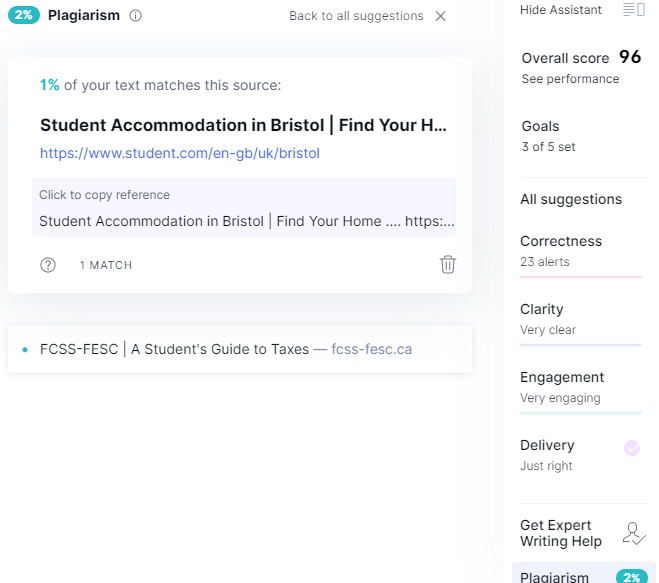
Task: Go back to all suggestions
Action: click(x=356, y=16)
